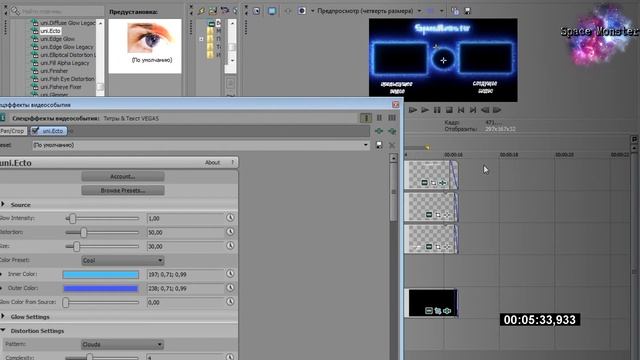Click the plugin chain add icon

coord(379,131)
